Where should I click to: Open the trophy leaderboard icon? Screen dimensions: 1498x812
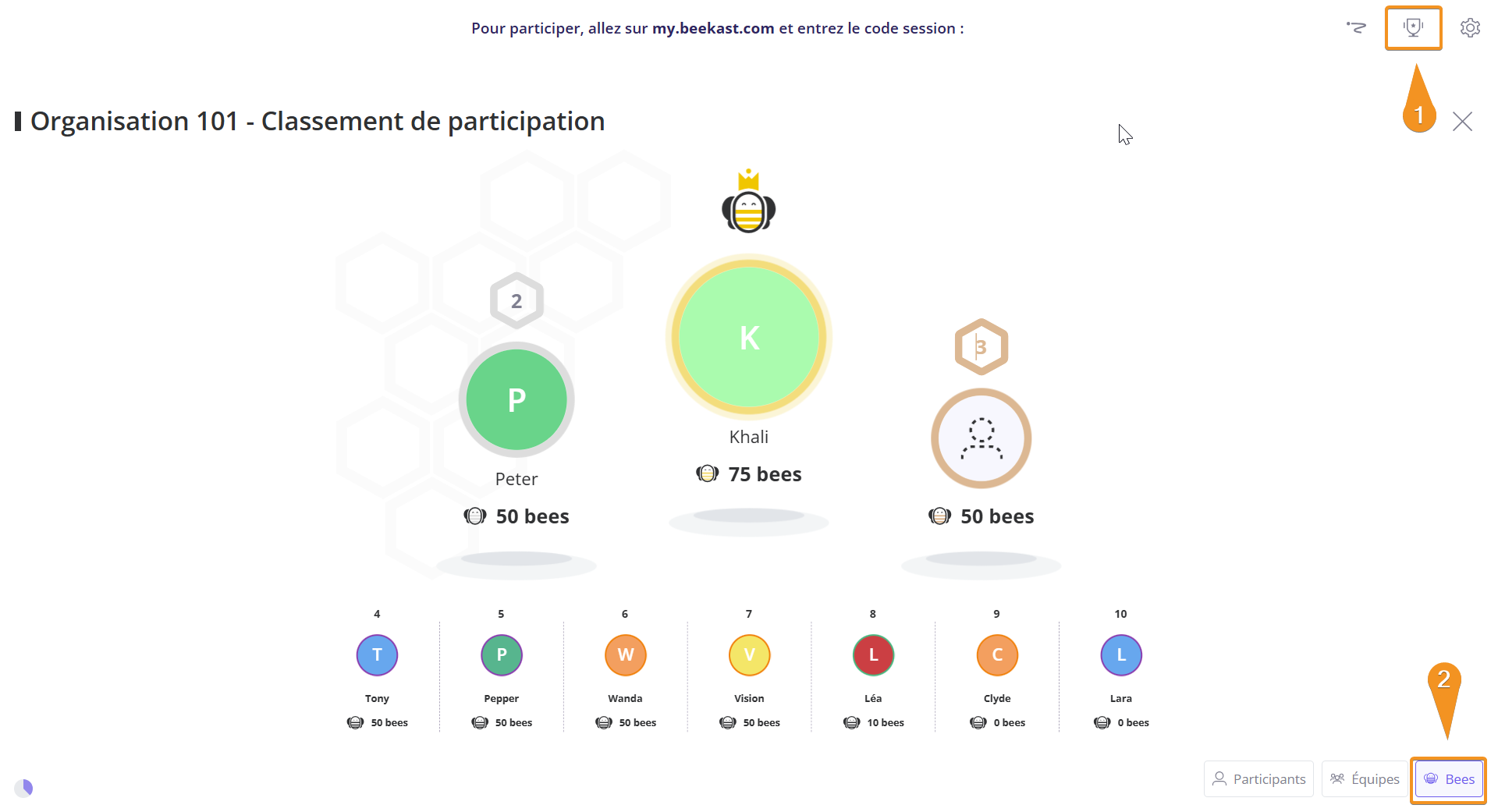tap(1413, 28)
